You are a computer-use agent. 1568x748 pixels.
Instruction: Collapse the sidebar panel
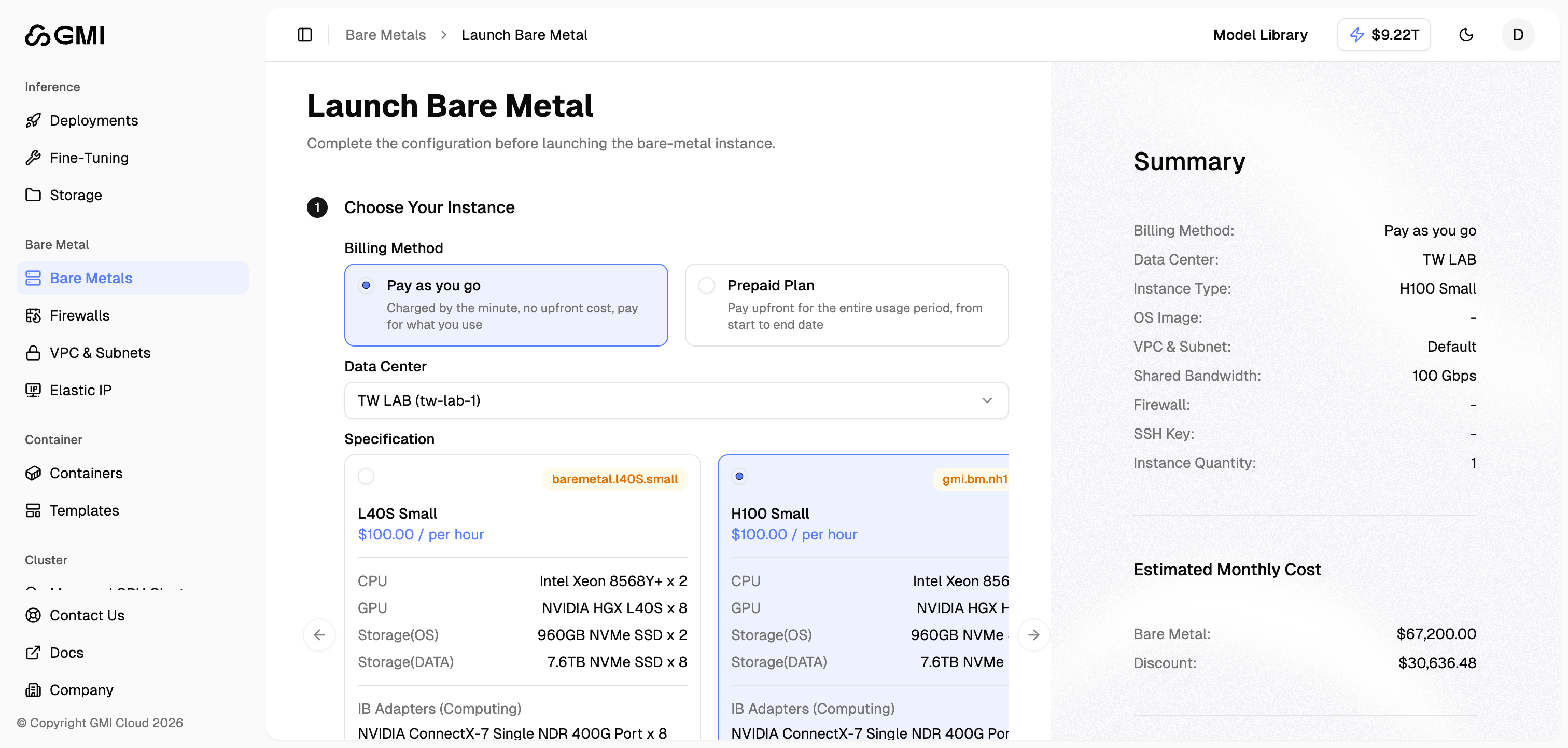pos(304,35)
